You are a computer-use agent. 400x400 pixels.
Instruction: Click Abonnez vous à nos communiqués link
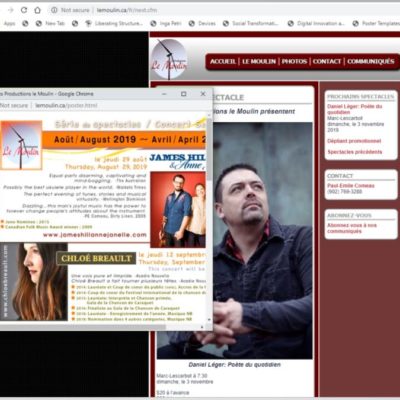[352, 228]
